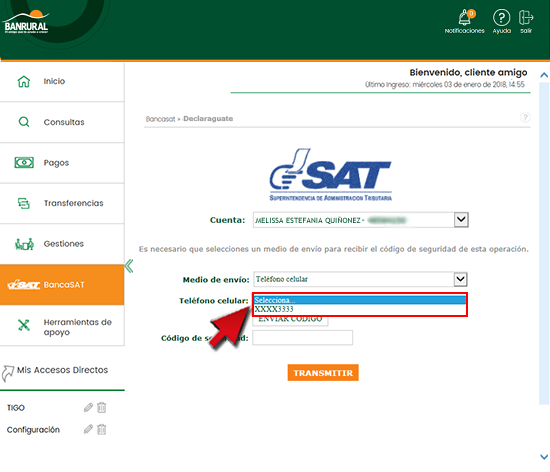Viewport: 550px width, 472px height.
Task: Open Medio de envío combo box
Action: [360, 279]
